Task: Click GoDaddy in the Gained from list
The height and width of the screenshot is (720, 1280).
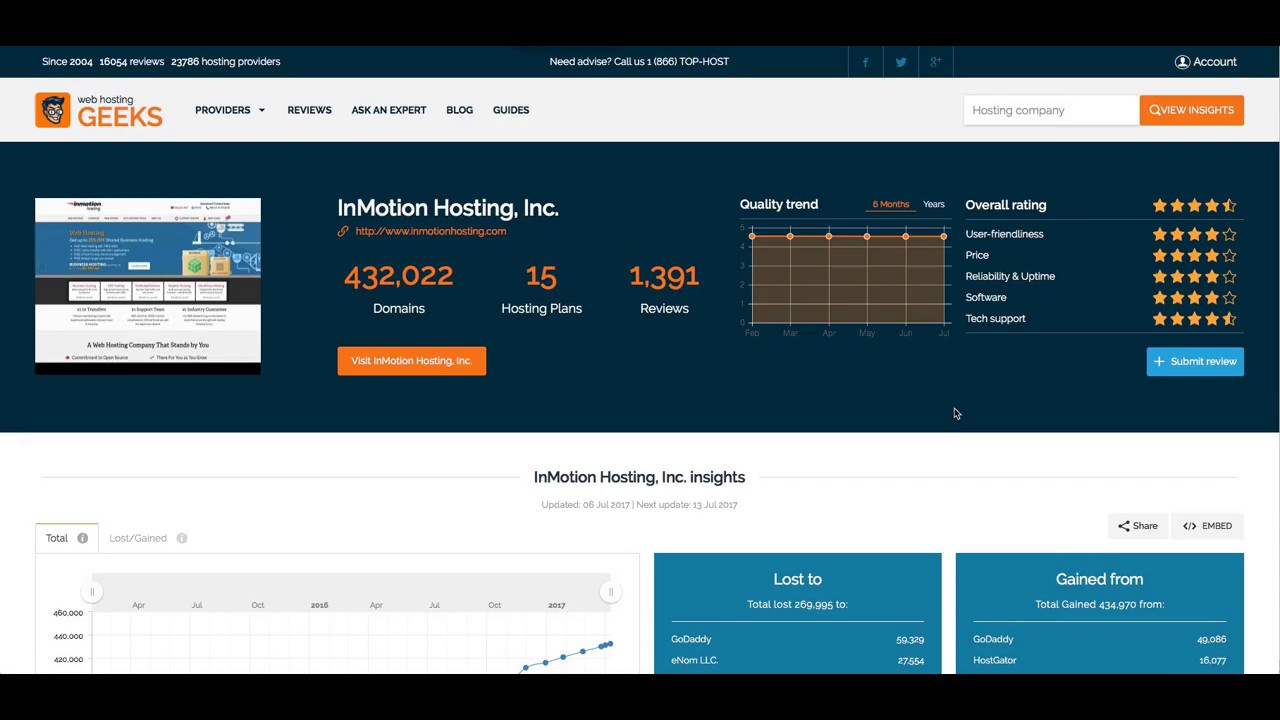Action: (993, 639)
